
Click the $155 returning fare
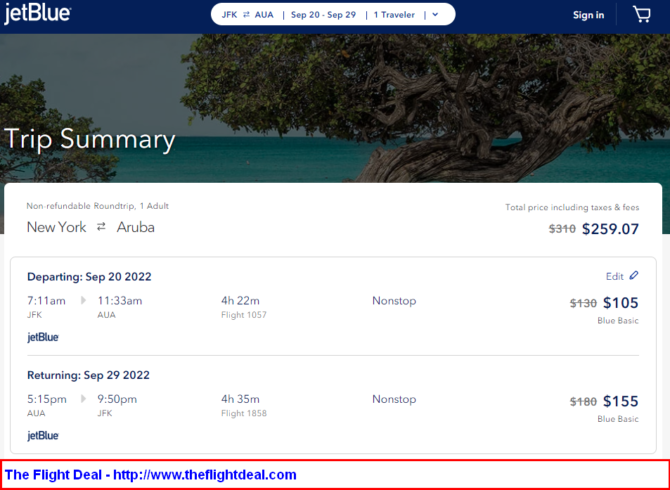pyautogui.click(x=620, y=401)
